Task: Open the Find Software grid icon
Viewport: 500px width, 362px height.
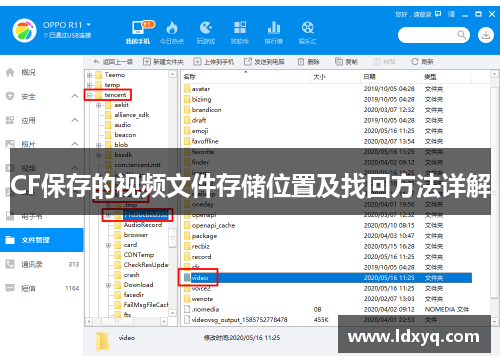Action: tap(240, 28)
